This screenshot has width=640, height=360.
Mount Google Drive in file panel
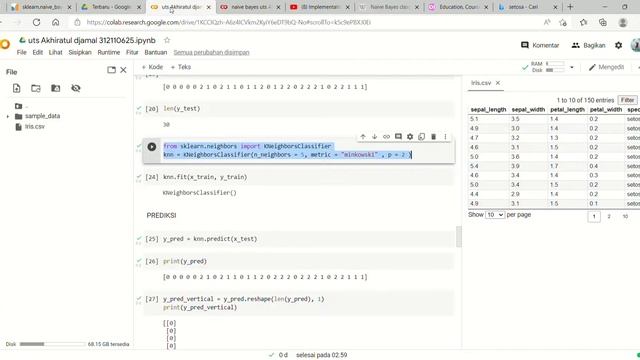click(x=56, y=88)
